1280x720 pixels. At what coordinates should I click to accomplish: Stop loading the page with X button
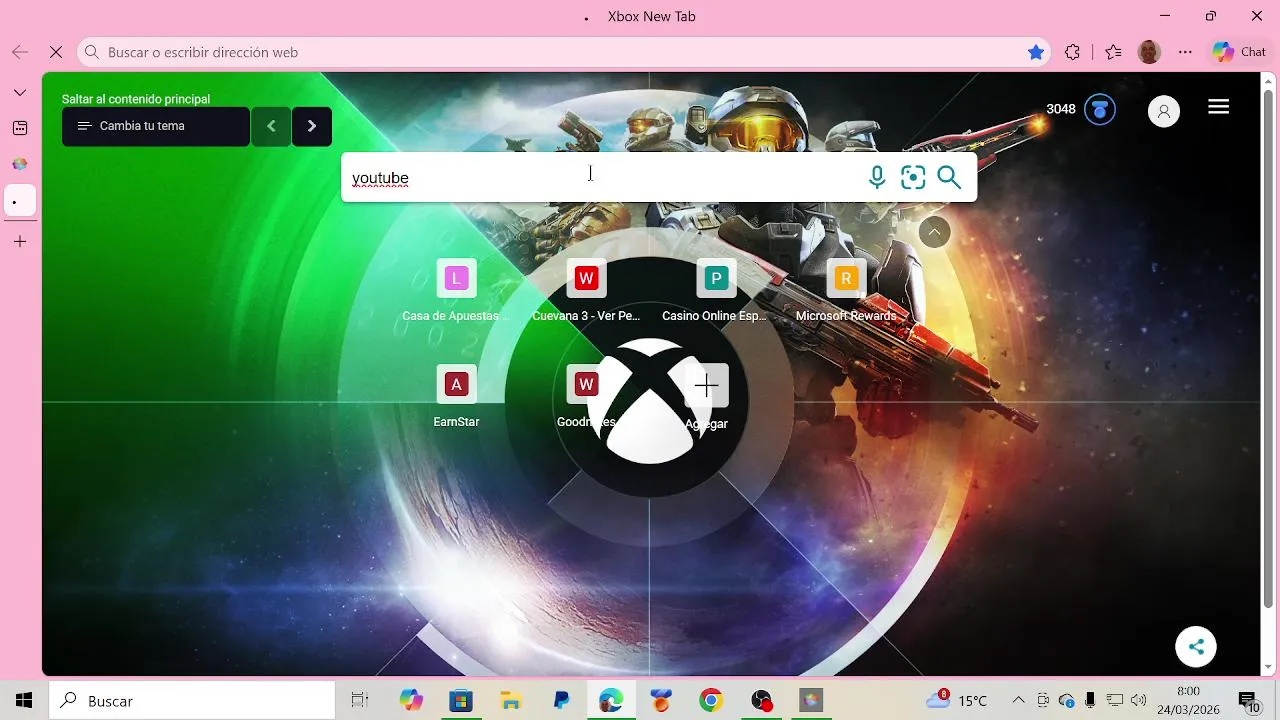(x=56, y=52)
